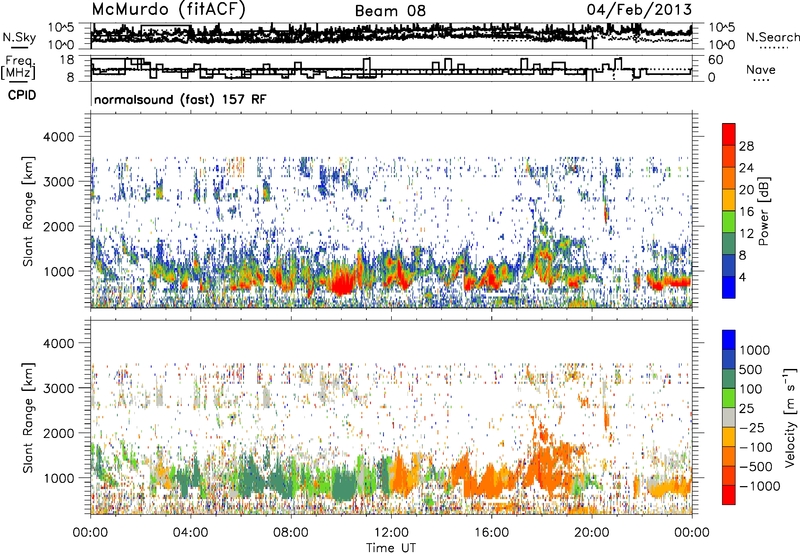This screenshot has height=554, width=800.
Task: Click the '16' power colorbar label
Action: point(746,212)
